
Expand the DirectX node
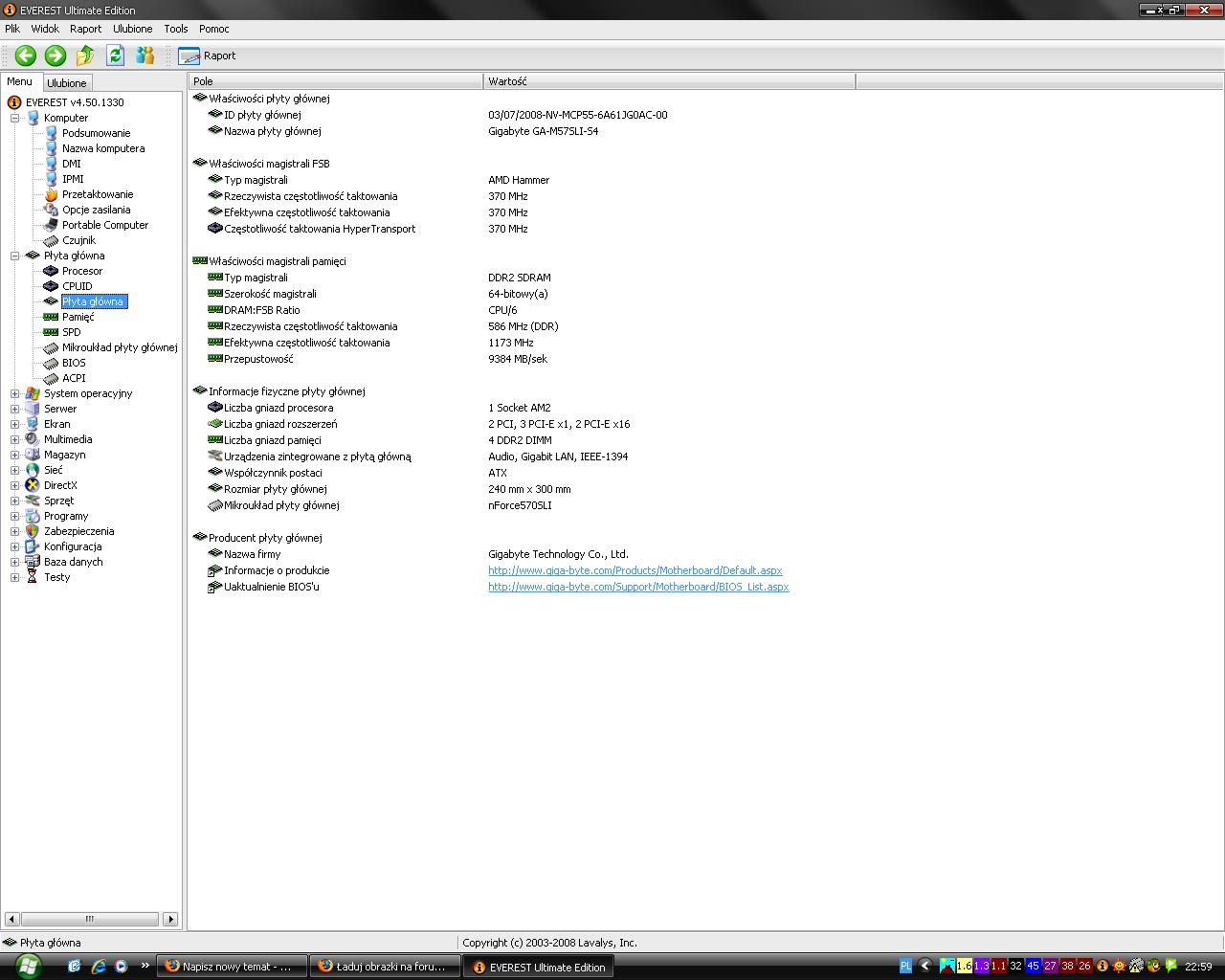(14, 485)
